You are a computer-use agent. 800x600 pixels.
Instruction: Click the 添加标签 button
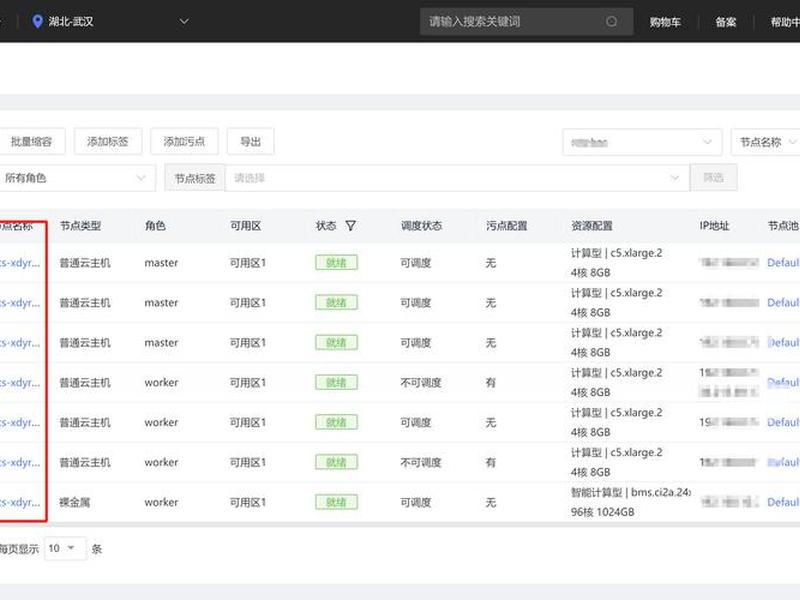pyautogui.click(x=108, y=141)
